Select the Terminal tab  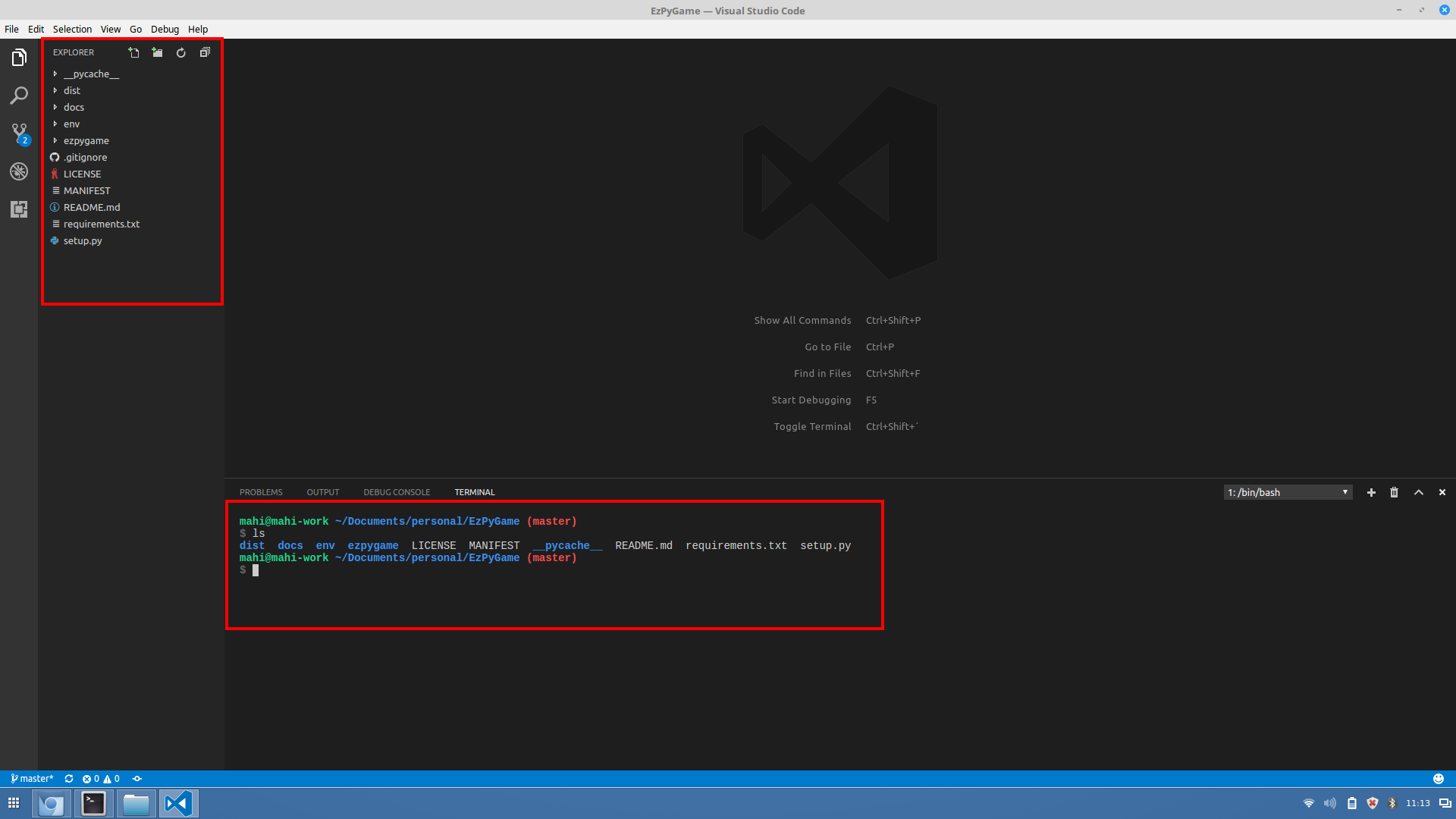(475, 492)
